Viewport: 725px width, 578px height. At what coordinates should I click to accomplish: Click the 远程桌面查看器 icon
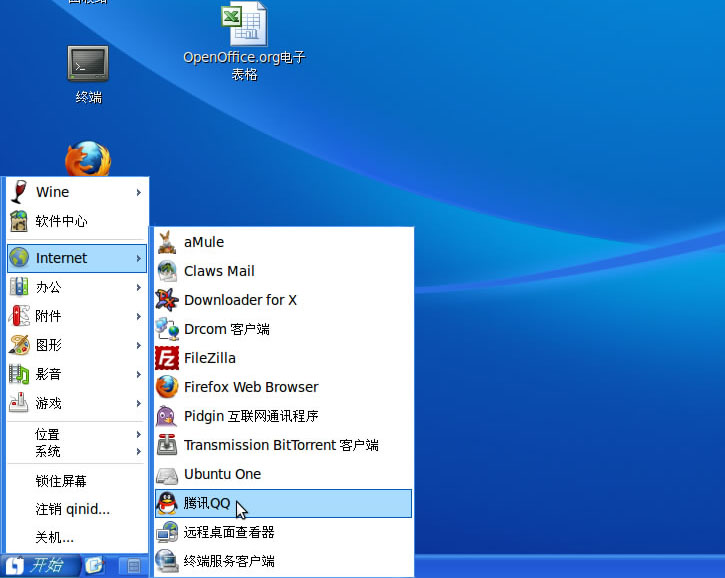click(167, 532)
